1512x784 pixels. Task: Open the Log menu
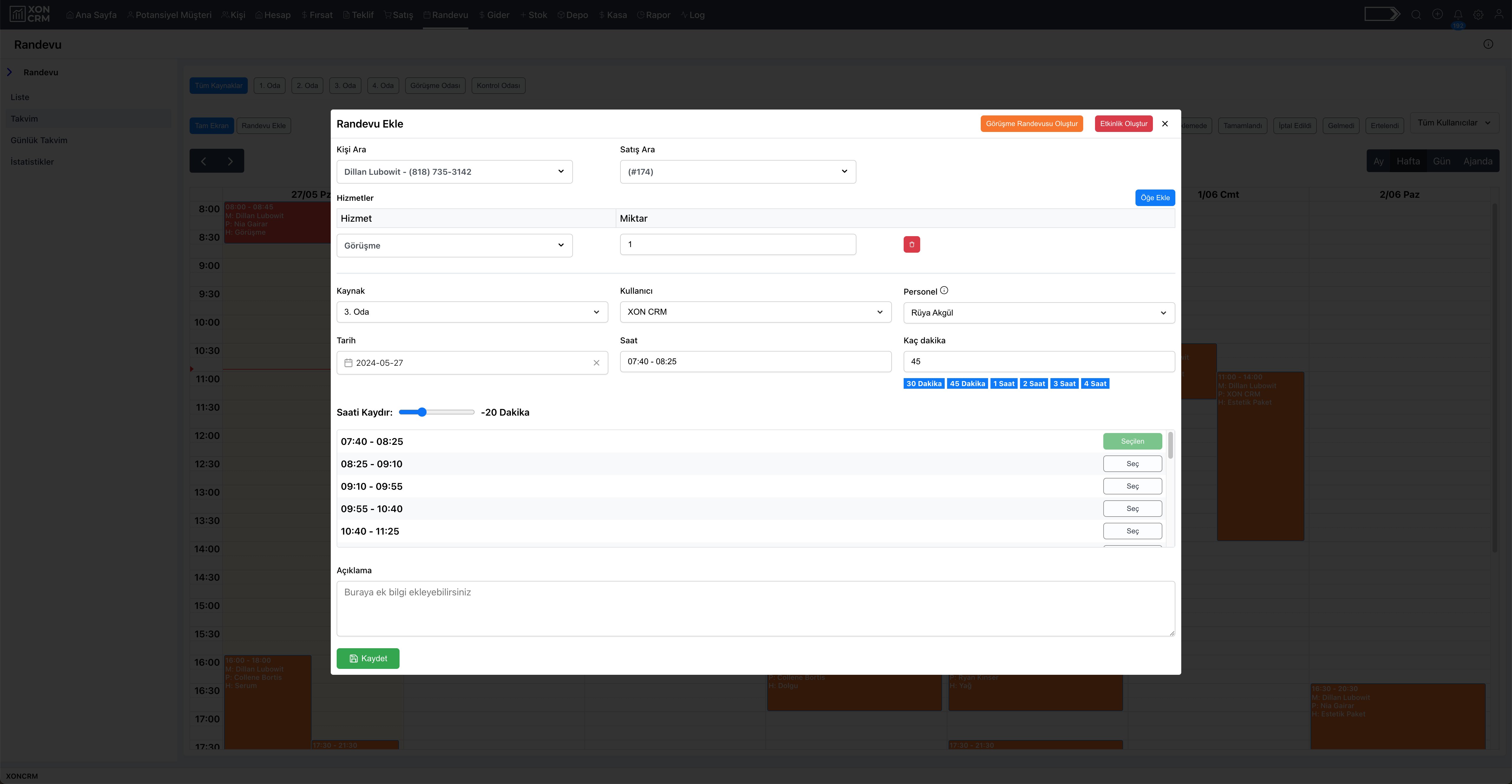click(x=693, y=15)
